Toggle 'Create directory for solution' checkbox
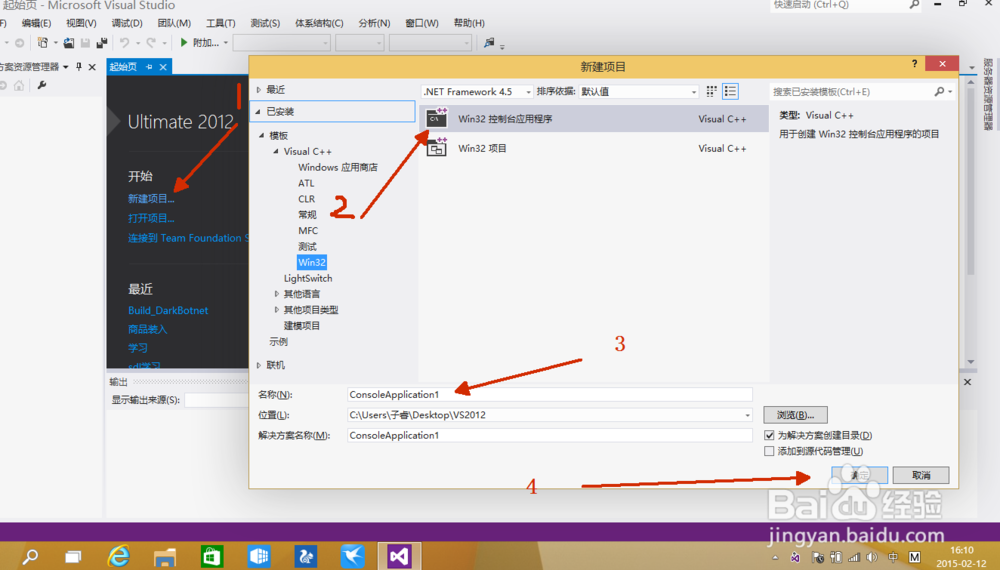This screenshot has width=1000, height=570. coord(769,435)
